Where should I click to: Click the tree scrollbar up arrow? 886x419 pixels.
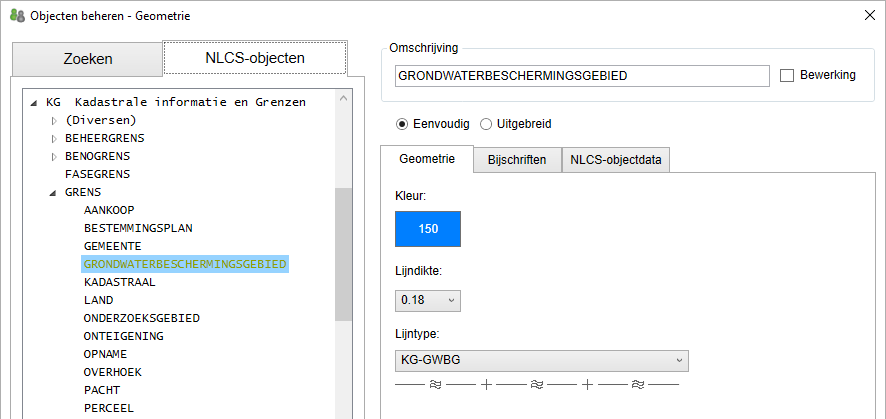343,100
